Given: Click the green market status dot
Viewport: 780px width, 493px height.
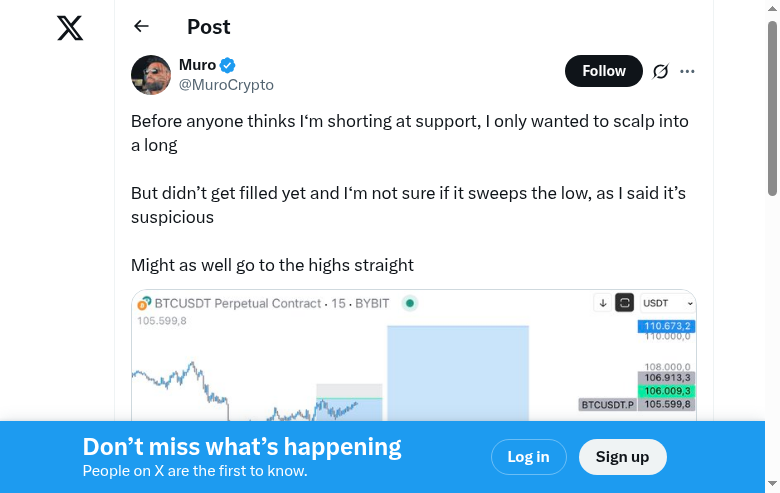Looking at the screenshot, I should pos(410,303).
